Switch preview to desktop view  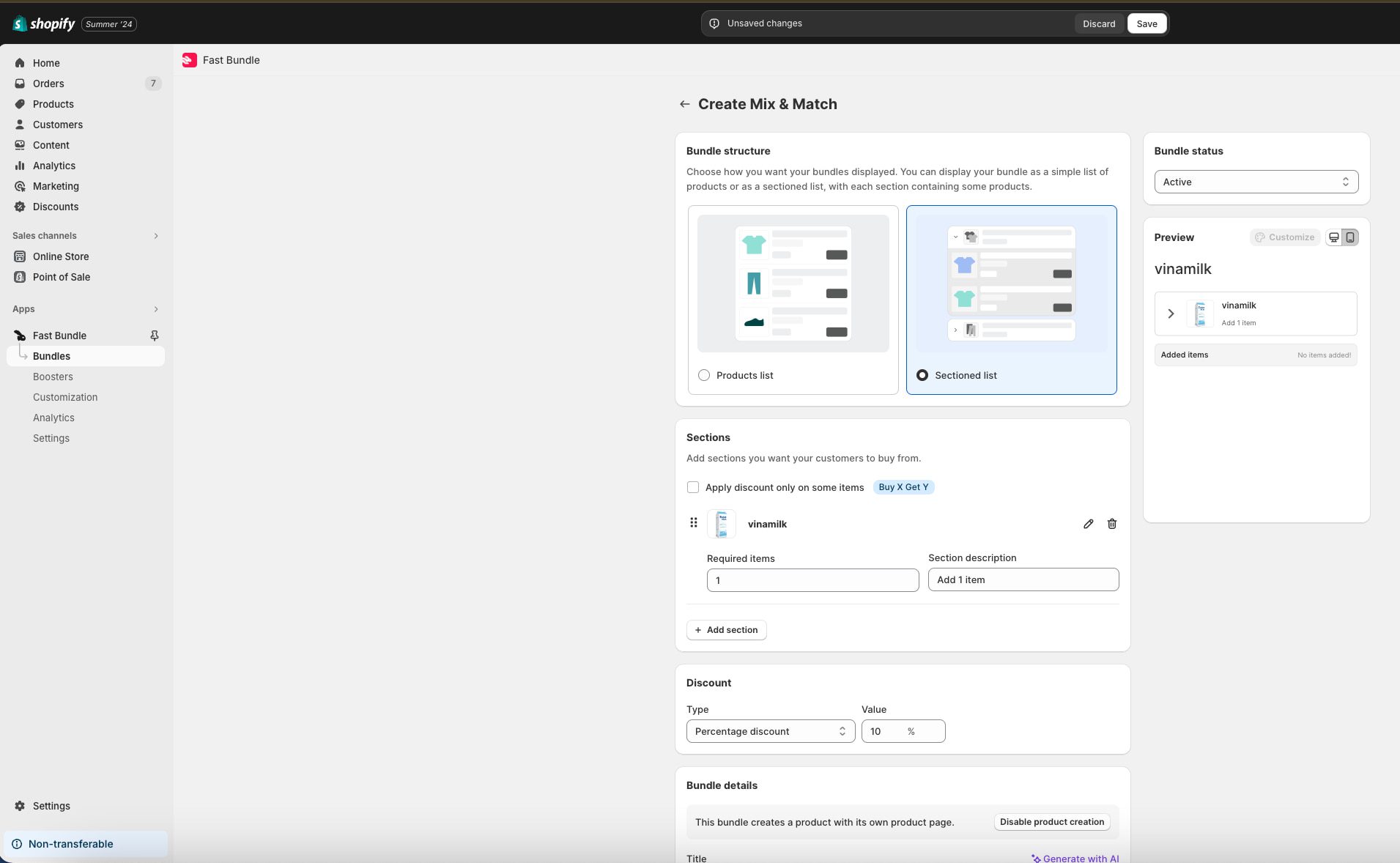1334,237
